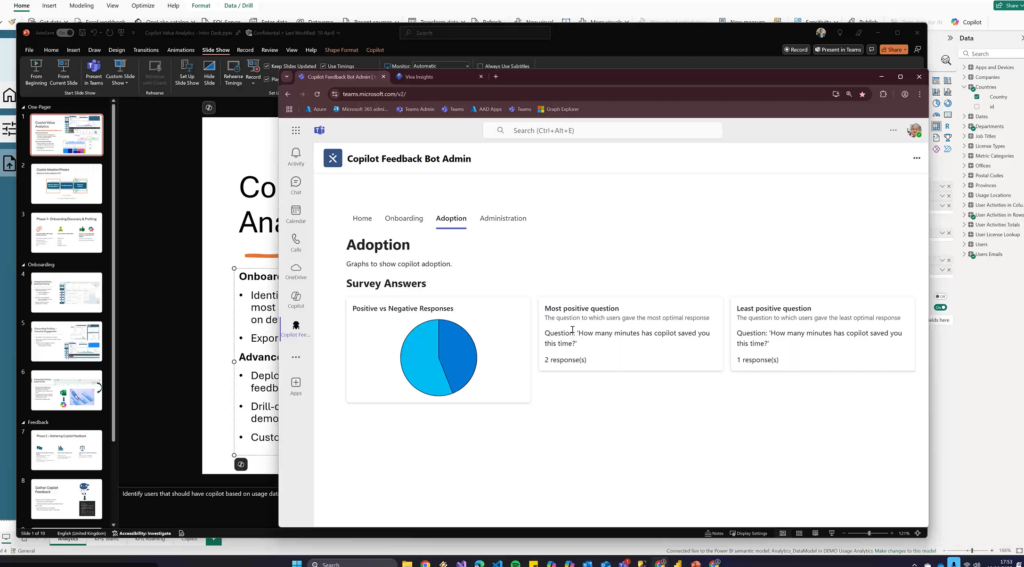
Task: Open More options ellipsis for Copilot Feedback Bot Admin
Action: [916, 158]
